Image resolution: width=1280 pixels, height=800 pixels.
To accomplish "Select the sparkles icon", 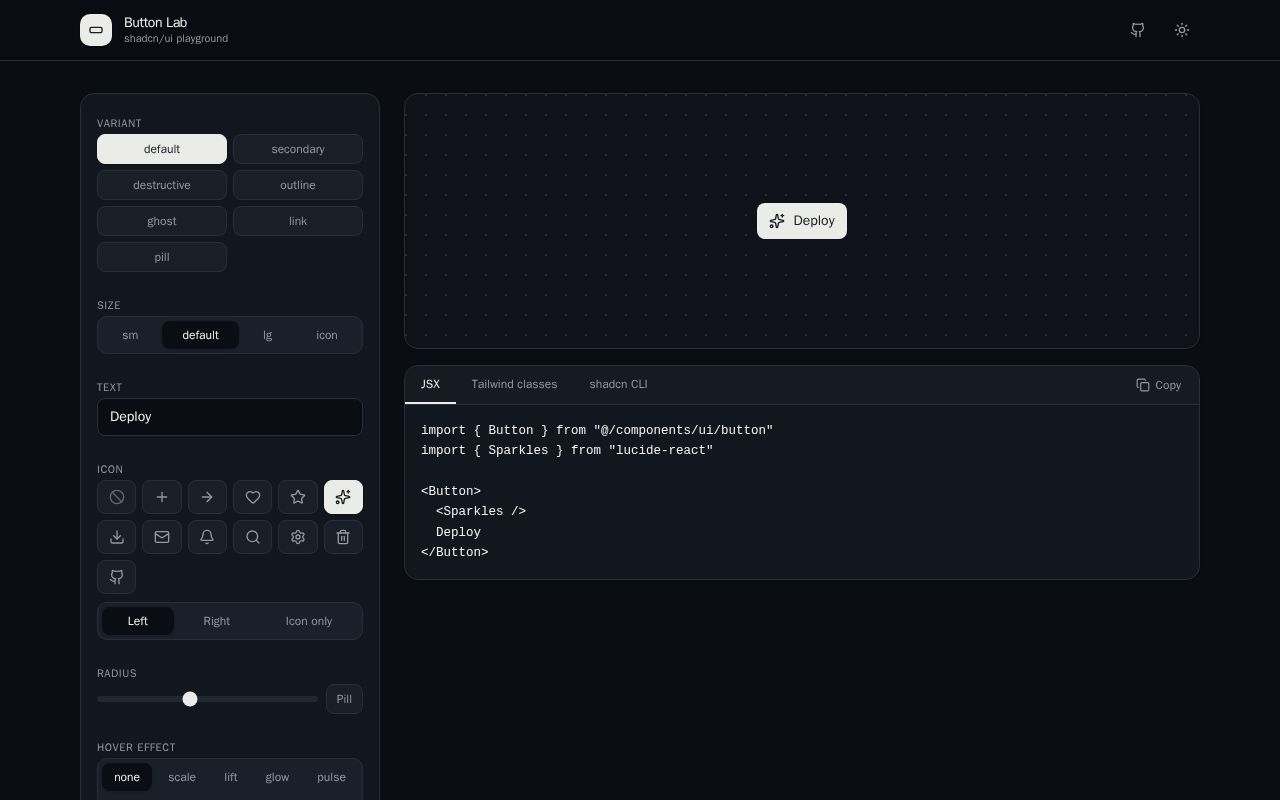I will pyautogui.click(x=343, y=497).
